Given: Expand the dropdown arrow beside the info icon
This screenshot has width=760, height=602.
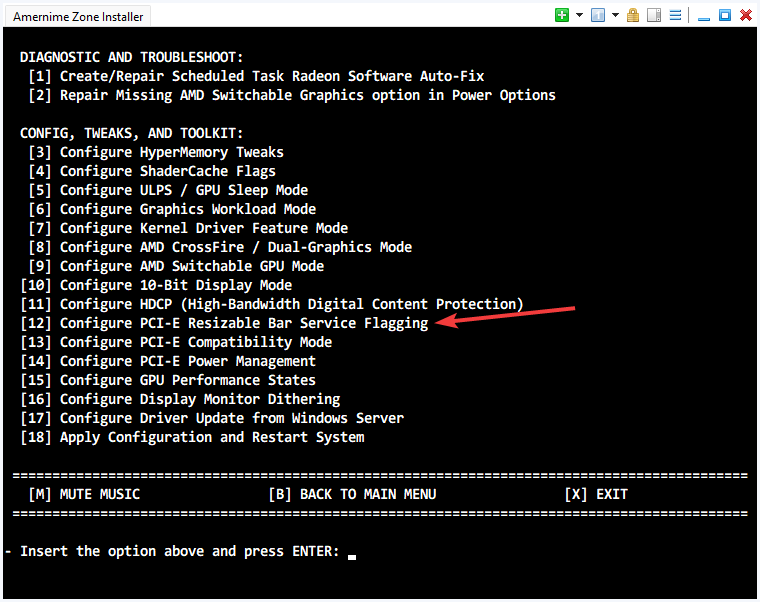Looking at the screenshot, I should (x=615, y=15).
